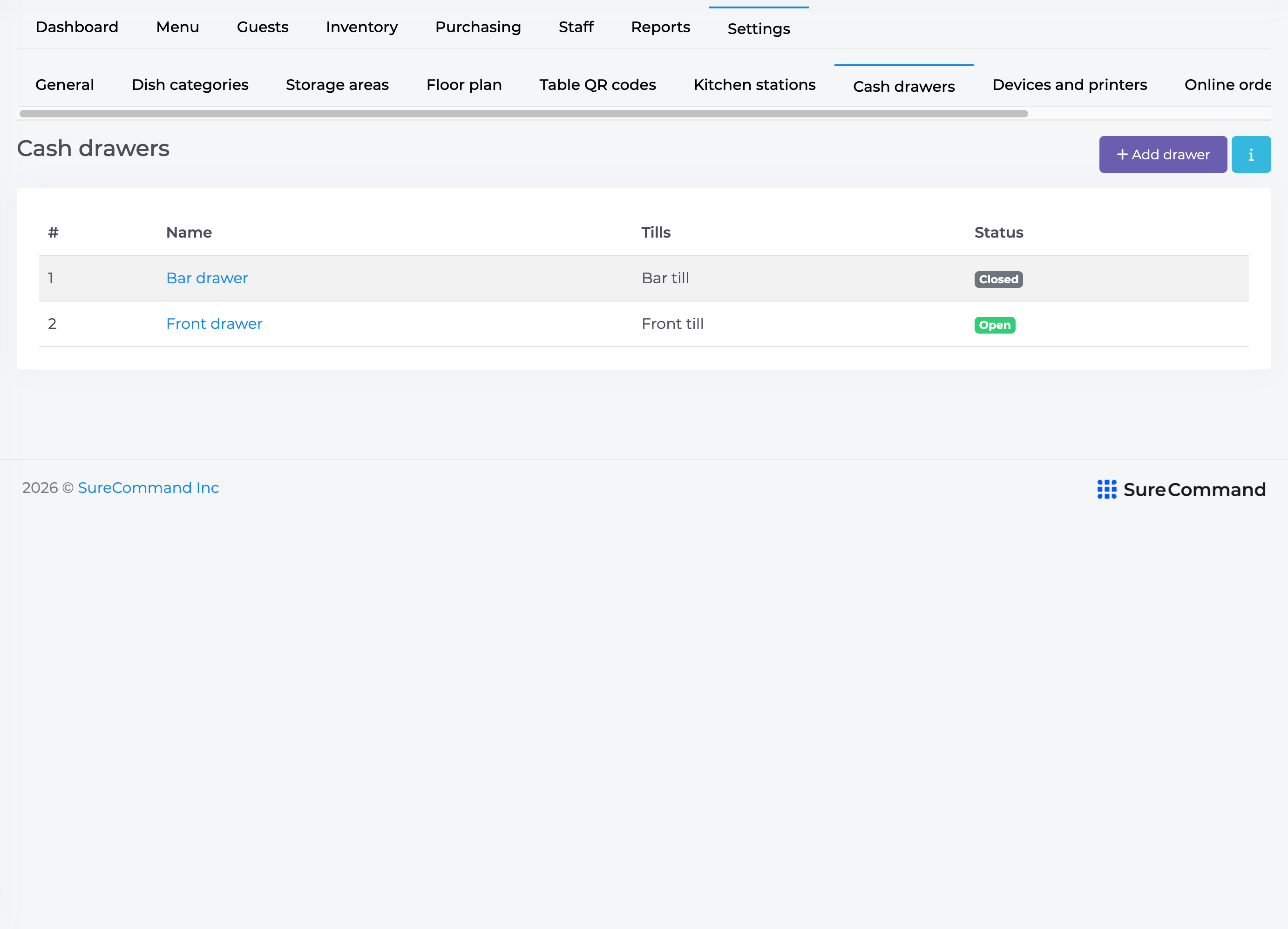Go to the Floor plan subtab
This screenshot has width=1288, height=929.
pos(464,85)
